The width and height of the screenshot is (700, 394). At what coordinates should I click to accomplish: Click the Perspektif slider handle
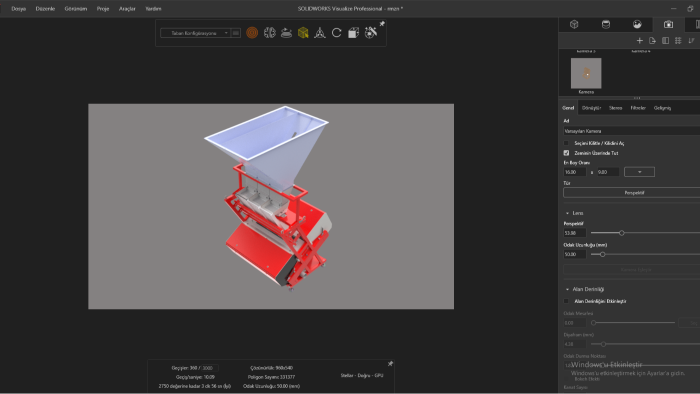[621, 233]
